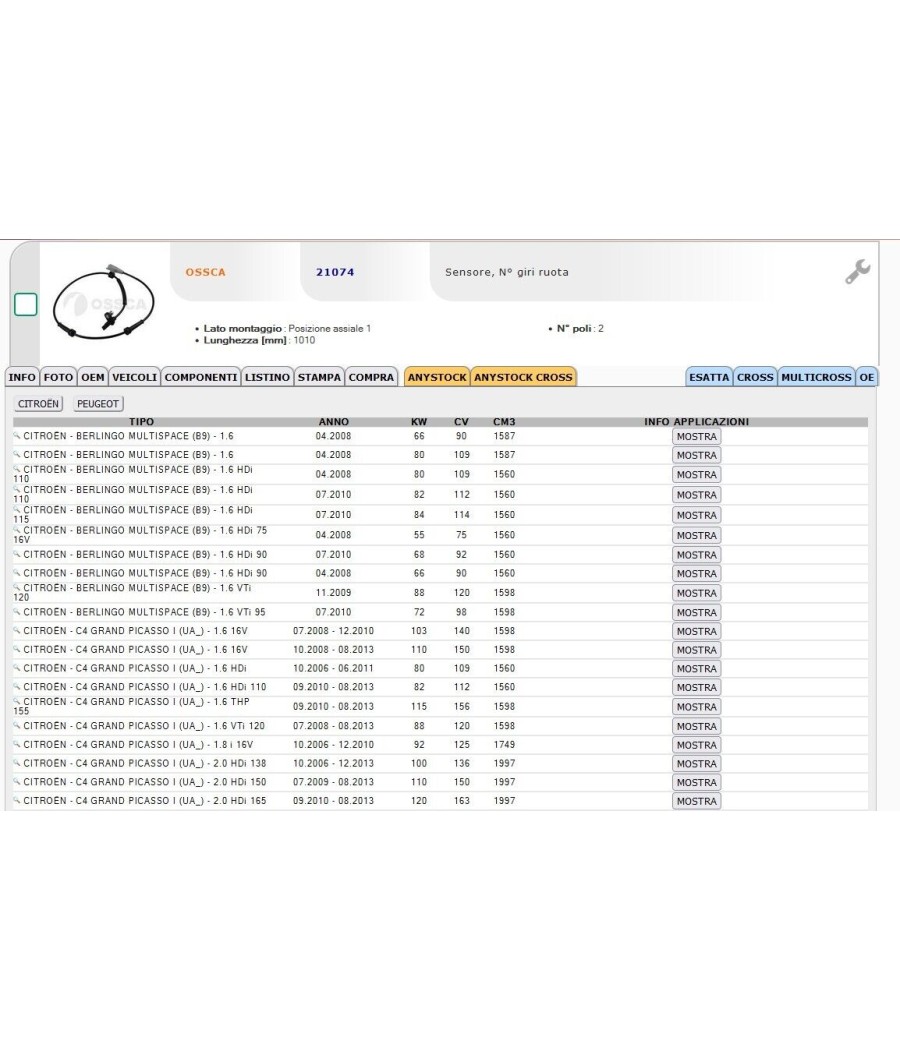Click year range '07.2008 - 12.2010'
Image resolution: width=900 pixels, height=1050 pixels.
coord(333,631)
